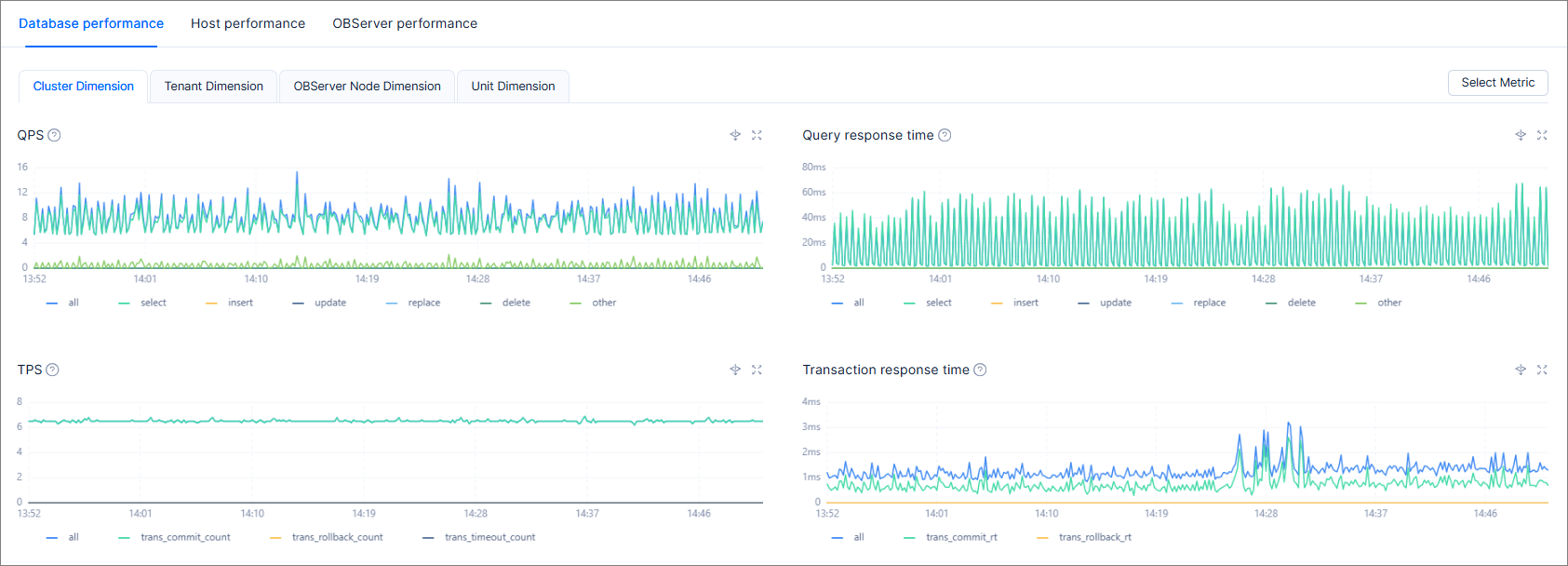The width and height of the screenshot is (1568, 566).
Task: Expand the QPS chart to fullscreen
Action: pos(757,135)
